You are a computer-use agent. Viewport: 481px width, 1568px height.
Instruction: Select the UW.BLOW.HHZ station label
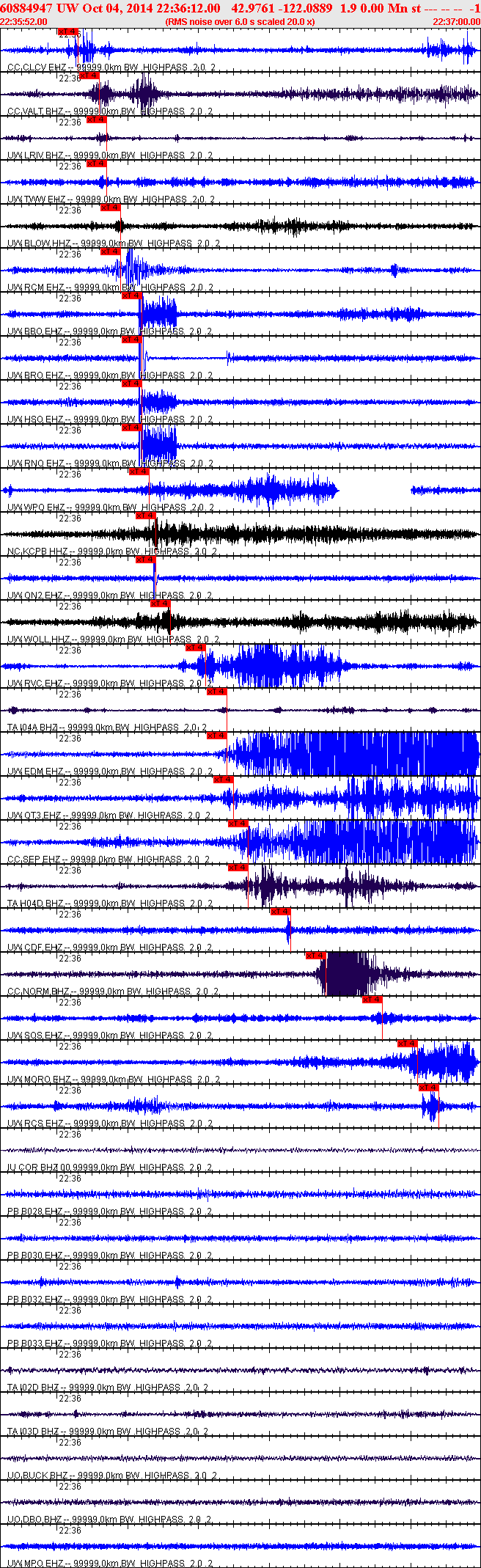tap(114, 243)
